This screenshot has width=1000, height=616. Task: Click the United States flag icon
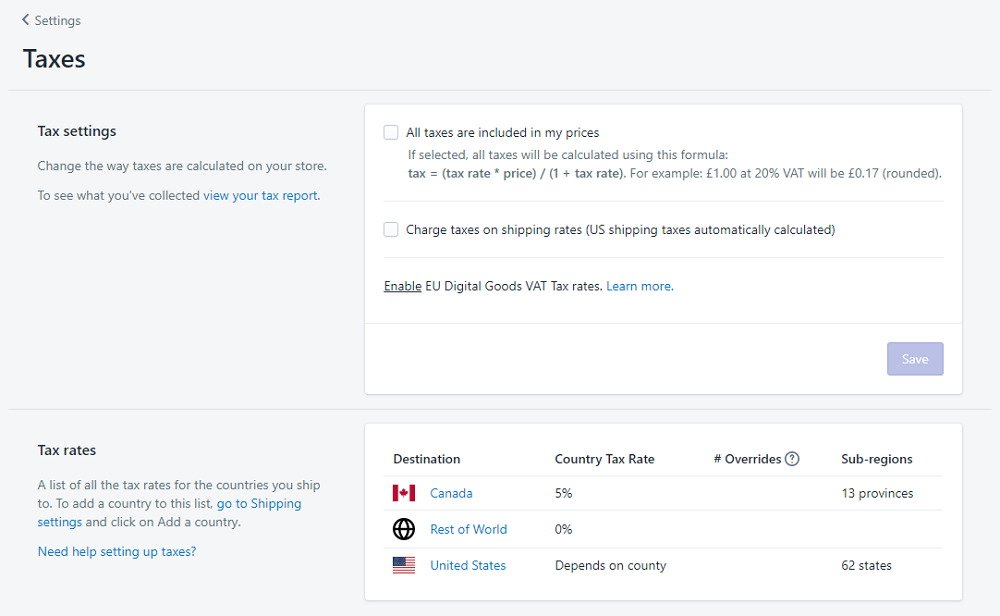(403, 565)
